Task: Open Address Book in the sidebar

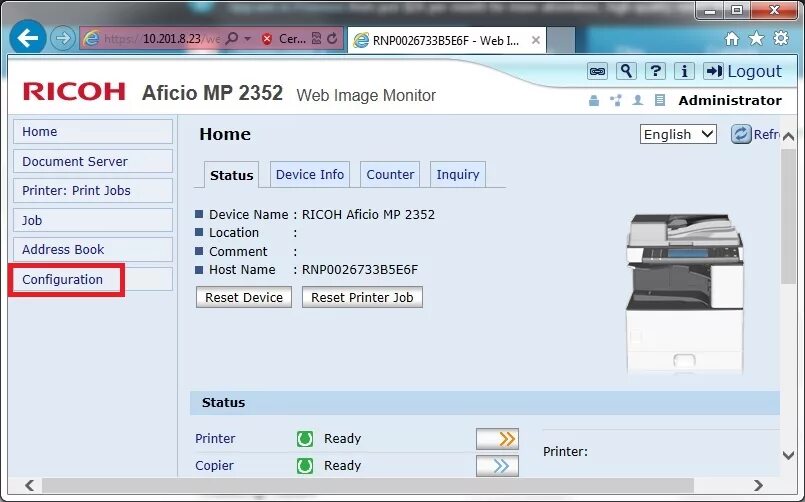Action: coord(93,249)
